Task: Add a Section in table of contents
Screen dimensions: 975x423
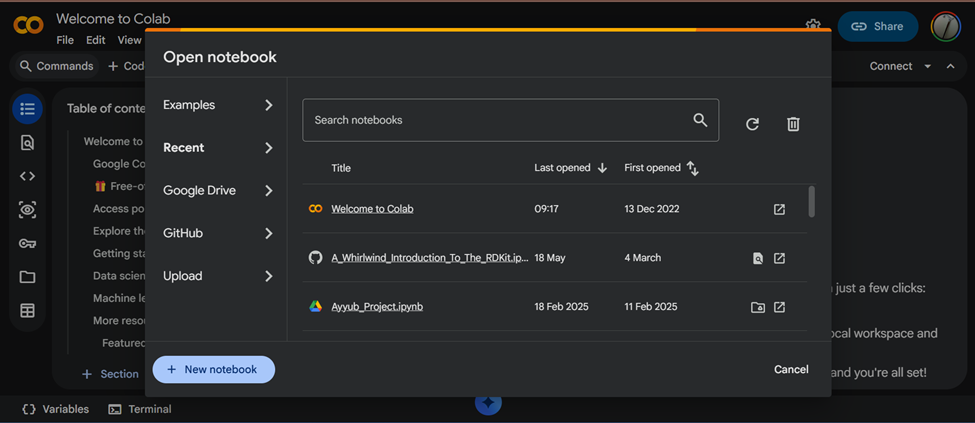Action: coord(110,374)
